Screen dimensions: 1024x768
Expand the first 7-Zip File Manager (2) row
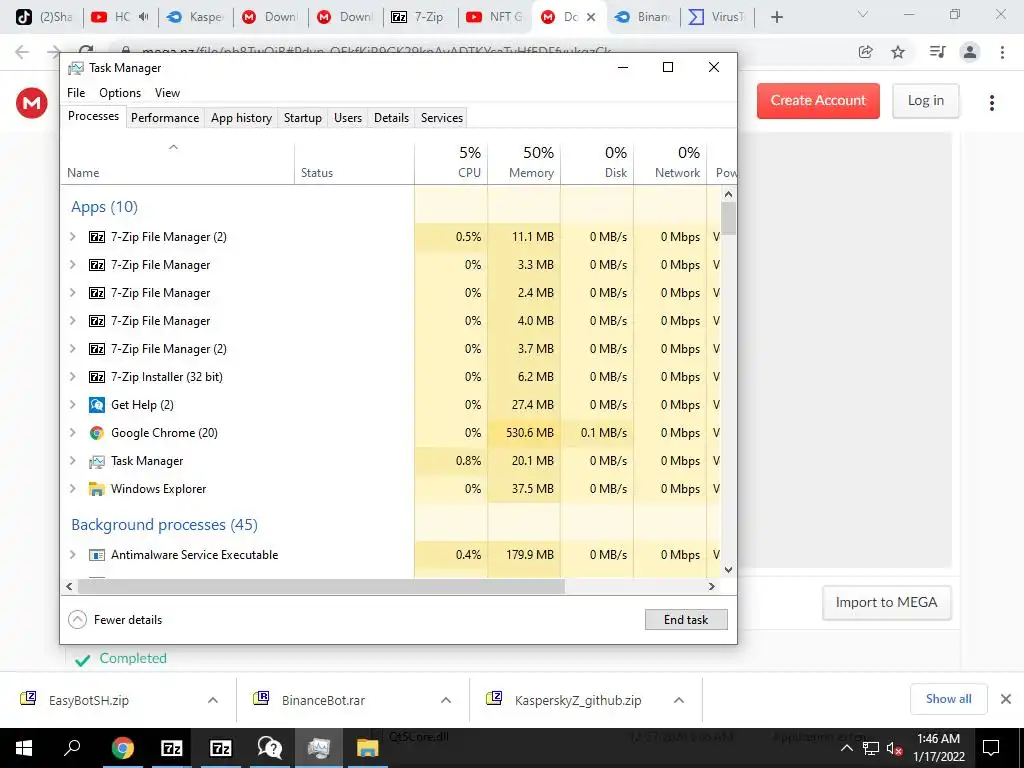(73, 236)
